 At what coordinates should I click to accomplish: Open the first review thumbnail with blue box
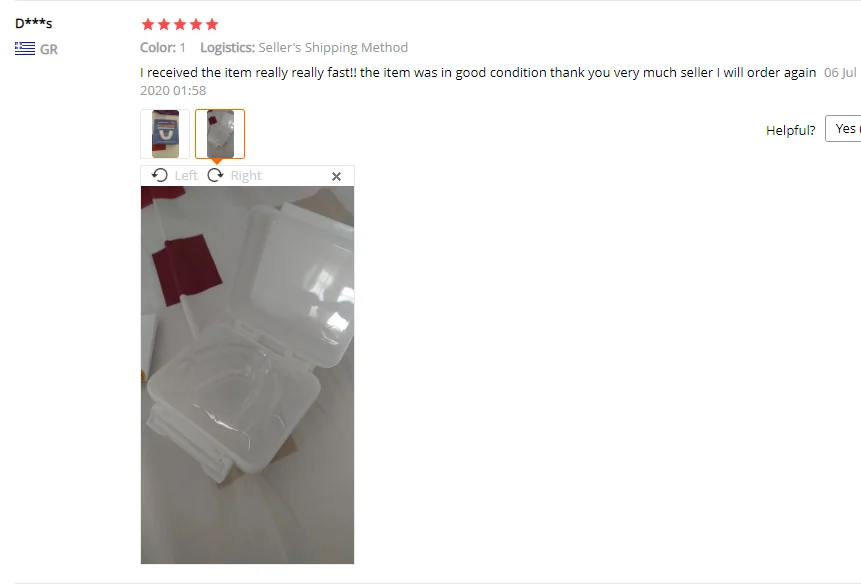165,134
